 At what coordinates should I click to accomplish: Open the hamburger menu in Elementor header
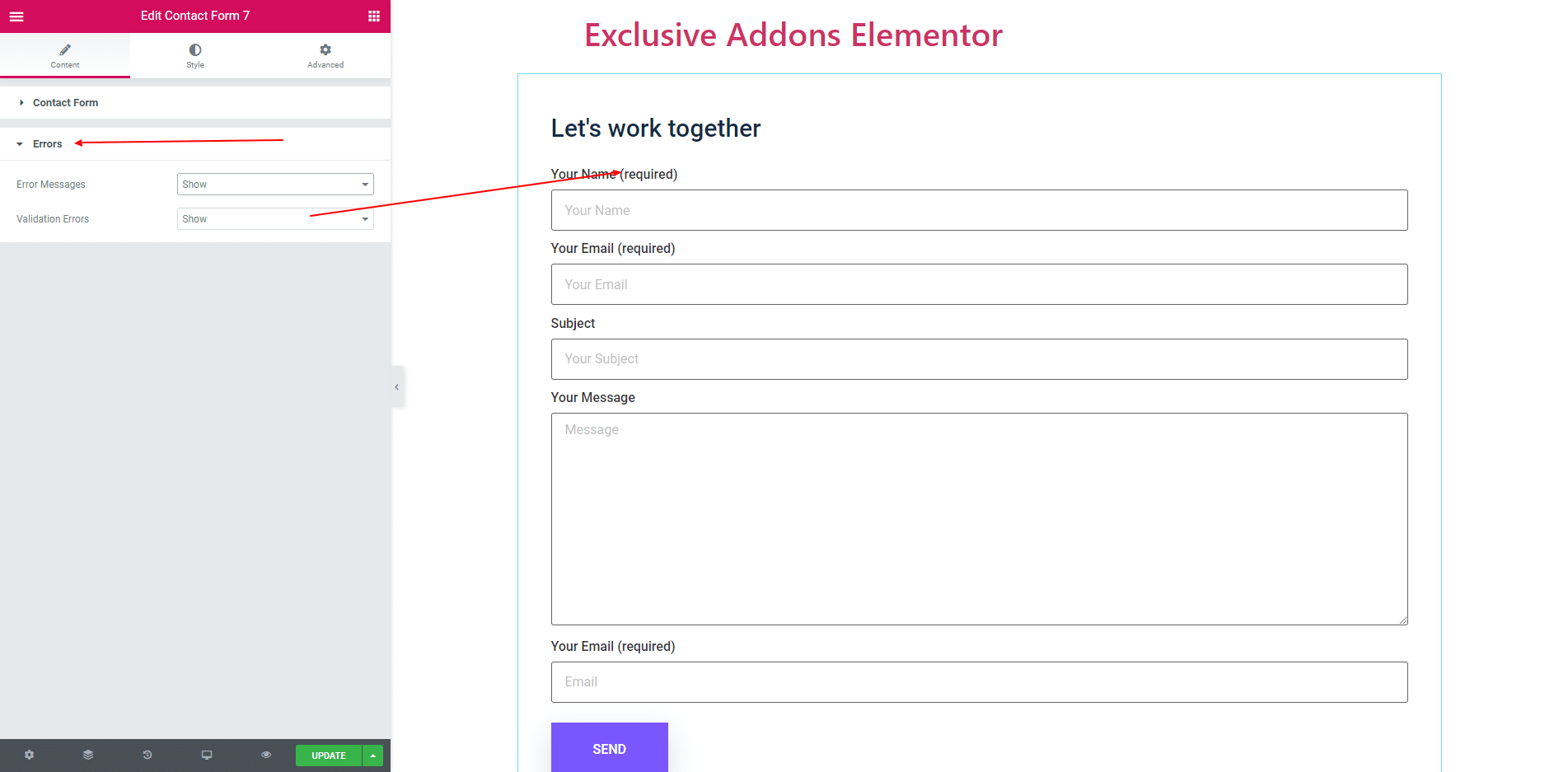coord(16,16)
